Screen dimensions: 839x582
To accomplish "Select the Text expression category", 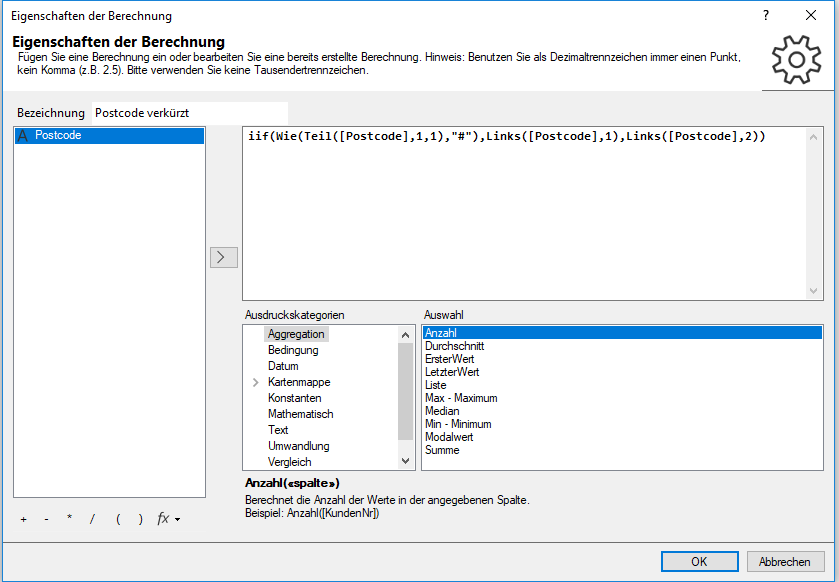I will coord(278,430).
